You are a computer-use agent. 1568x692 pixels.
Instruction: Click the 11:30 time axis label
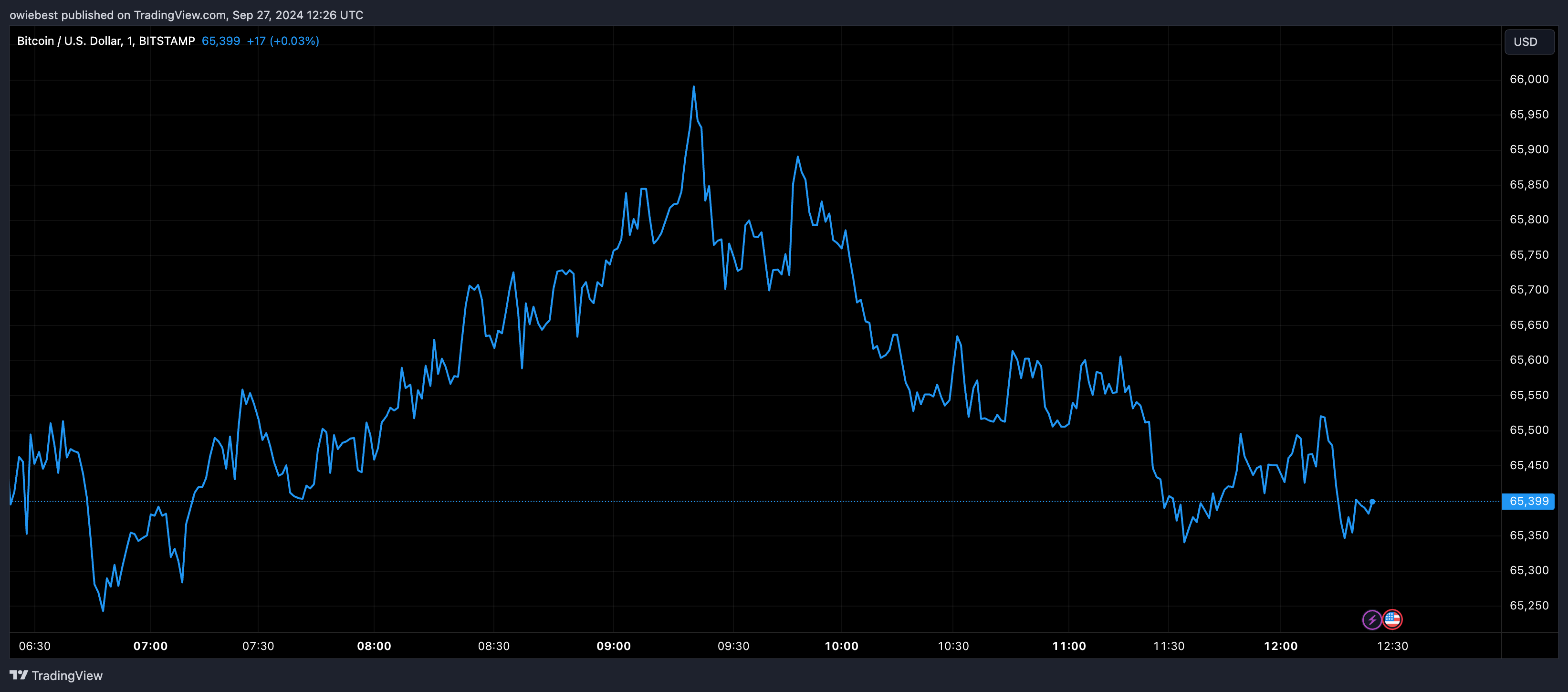tap(1169, 646)
